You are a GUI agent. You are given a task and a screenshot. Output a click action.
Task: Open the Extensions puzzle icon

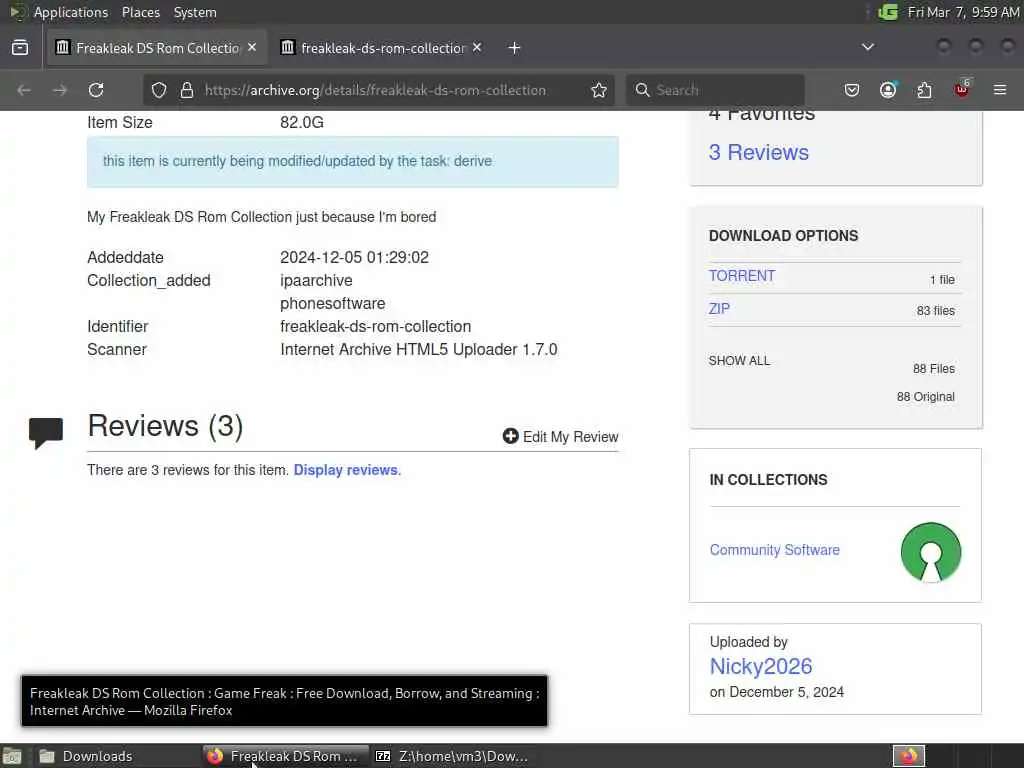924,90
